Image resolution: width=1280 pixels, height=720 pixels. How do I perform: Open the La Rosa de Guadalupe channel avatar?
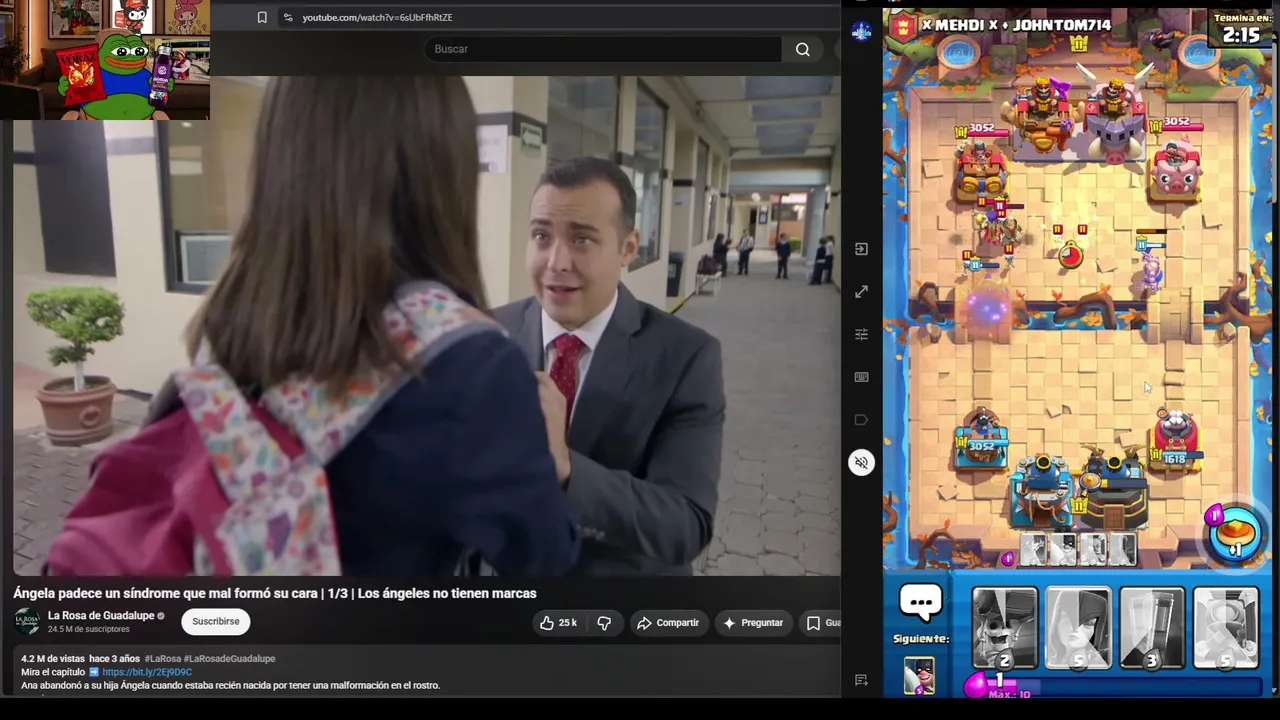(x=27, y=621)
